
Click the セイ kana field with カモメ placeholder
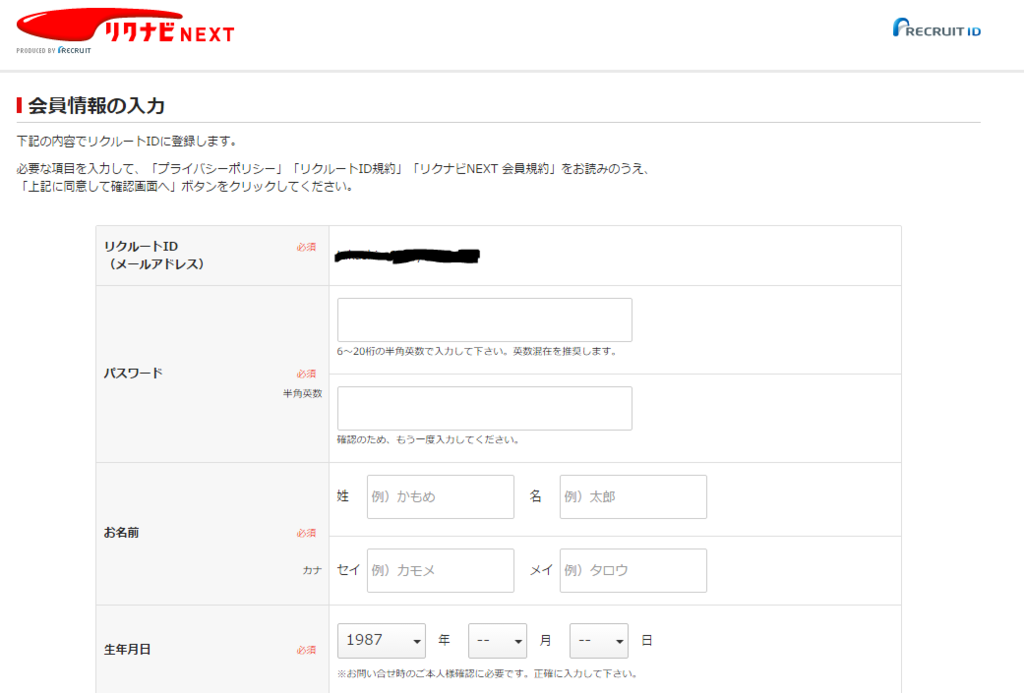click(440, 571)
